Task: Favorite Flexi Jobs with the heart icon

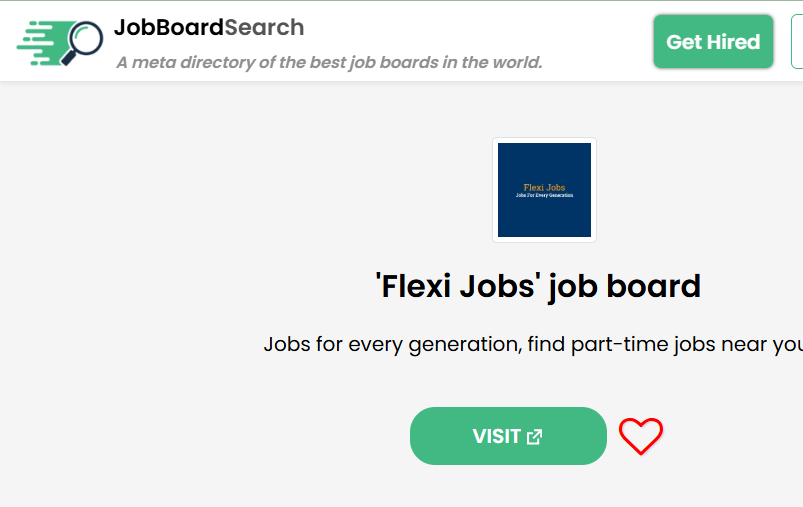Action: (x=641, y=436)
